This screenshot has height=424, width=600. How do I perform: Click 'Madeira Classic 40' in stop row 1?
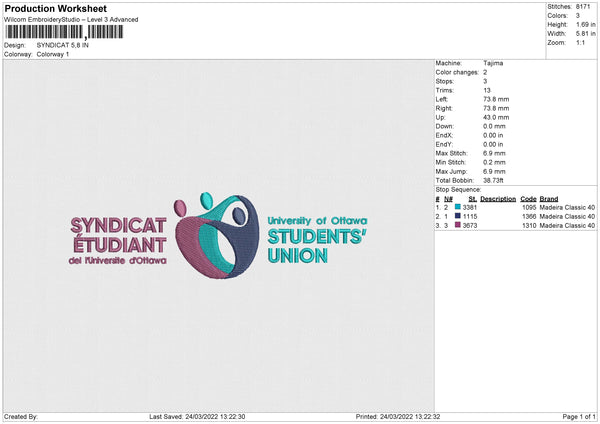(x=567, y=207)
